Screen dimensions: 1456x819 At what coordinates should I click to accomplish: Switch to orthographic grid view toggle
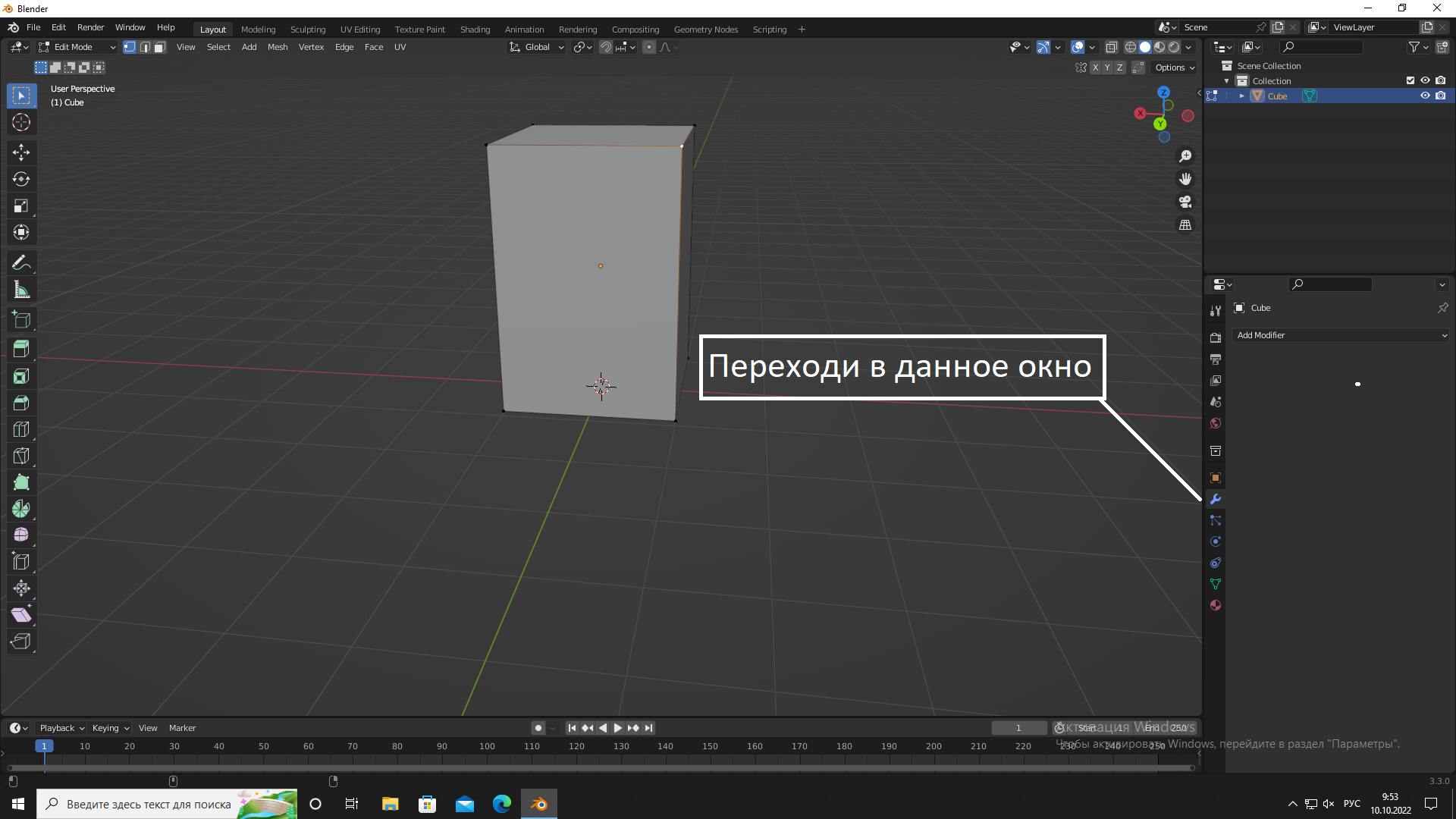click(x=1185, y=224)
